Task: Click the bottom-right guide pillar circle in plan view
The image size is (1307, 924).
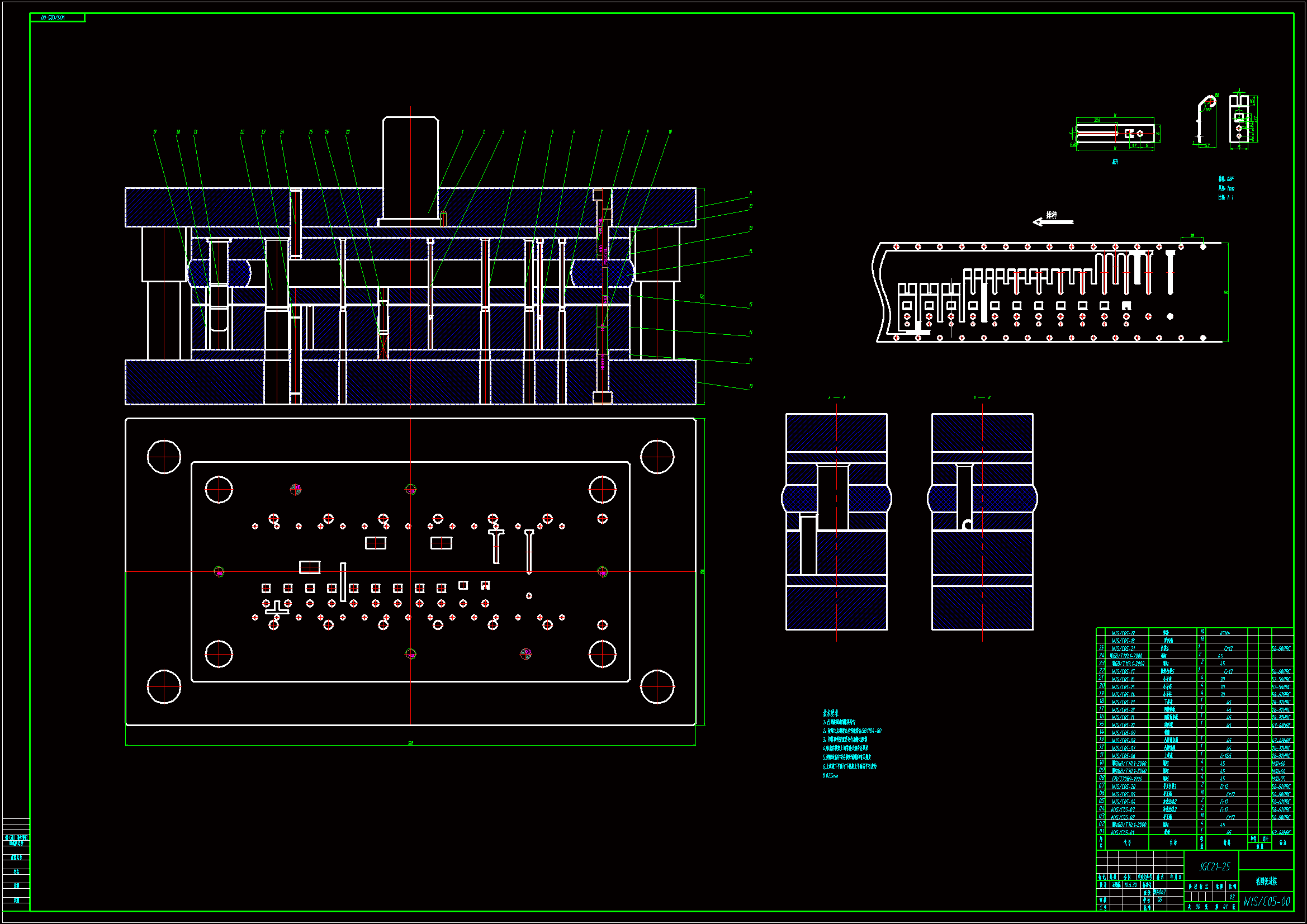Action: (x=657, y=686)
